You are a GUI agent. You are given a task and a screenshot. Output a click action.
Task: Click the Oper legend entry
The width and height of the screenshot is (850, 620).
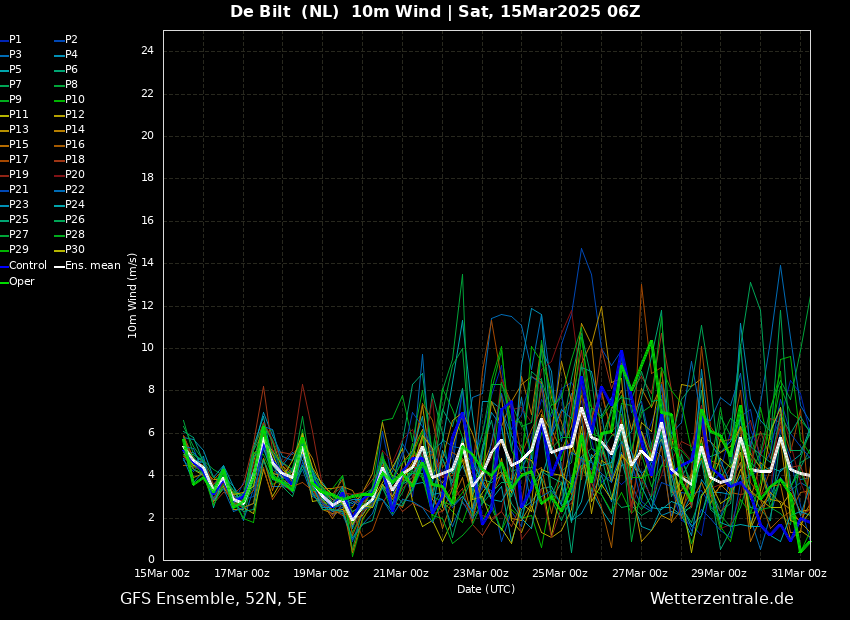point(22,282)
